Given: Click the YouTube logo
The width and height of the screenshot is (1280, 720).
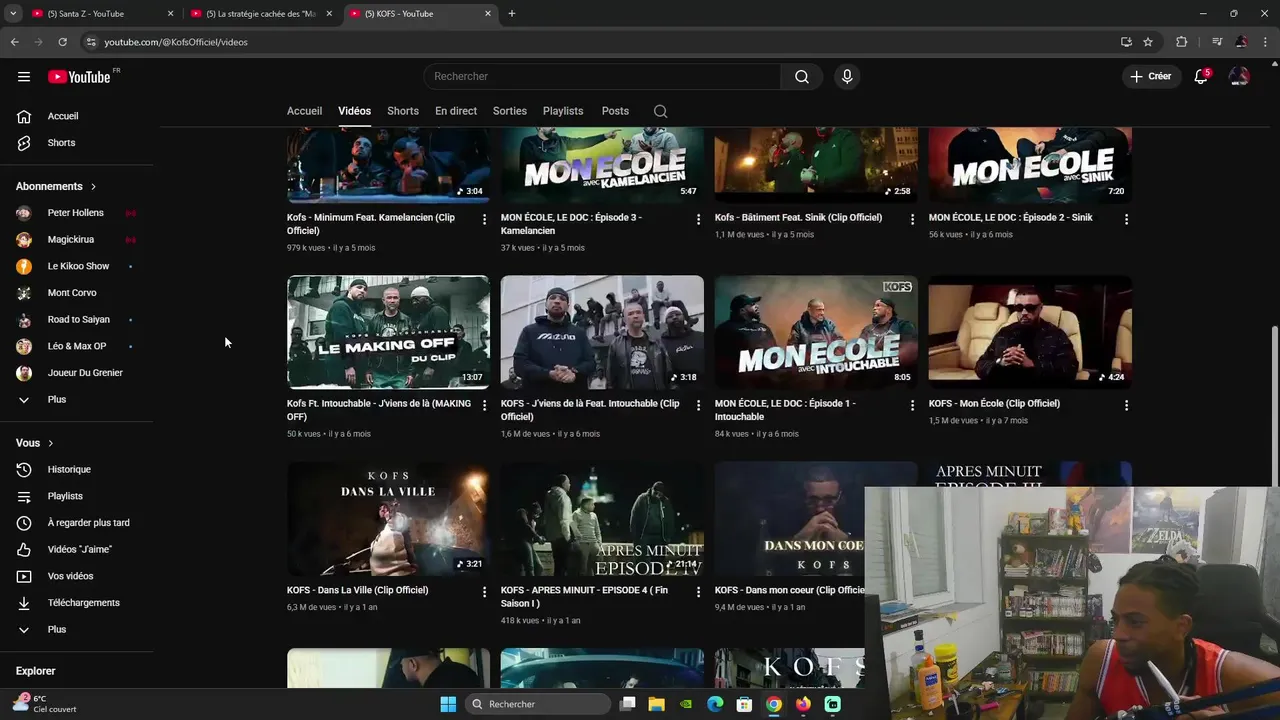Looking at the screenshot, I should click(x=79, y=77).
